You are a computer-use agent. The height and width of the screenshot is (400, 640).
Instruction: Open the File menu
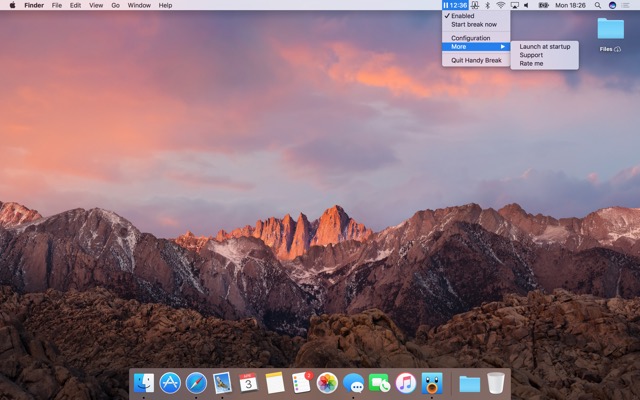pyautogui.click(x=57, y=5)
